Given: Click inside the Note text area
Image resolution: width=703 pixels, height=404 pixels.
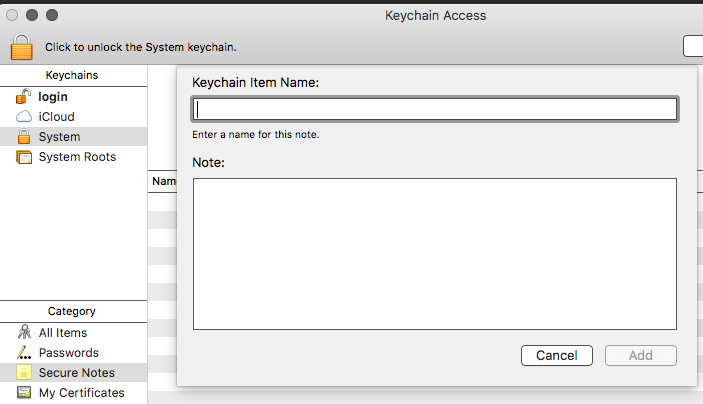Looking at the screenshot, I should pyautogui.click(x=434, y=253).
